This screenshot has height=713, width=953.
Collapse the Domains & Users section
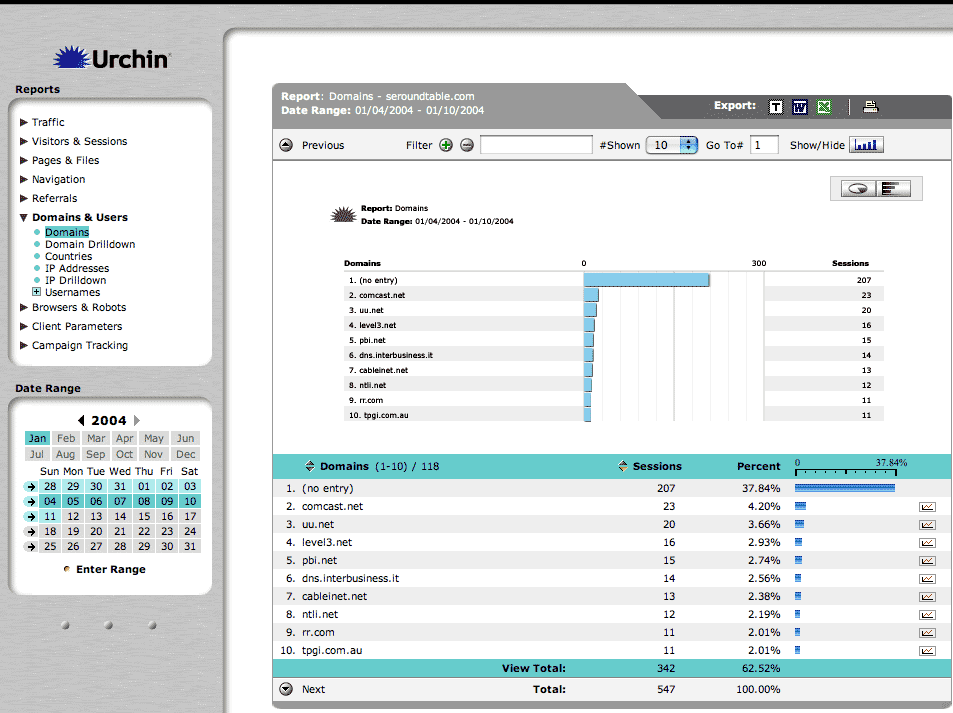(x=24, y=218)
